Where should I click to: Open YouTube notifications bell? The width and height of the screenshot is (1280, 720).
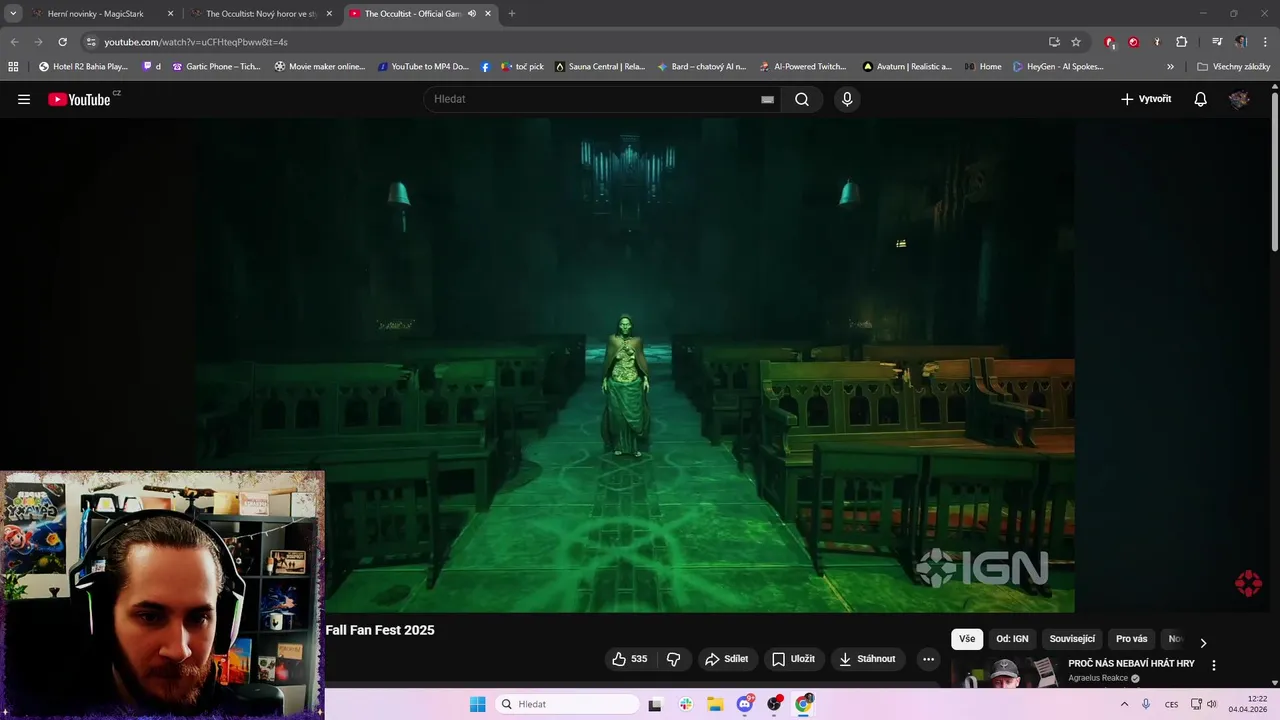click(1201, 99)
